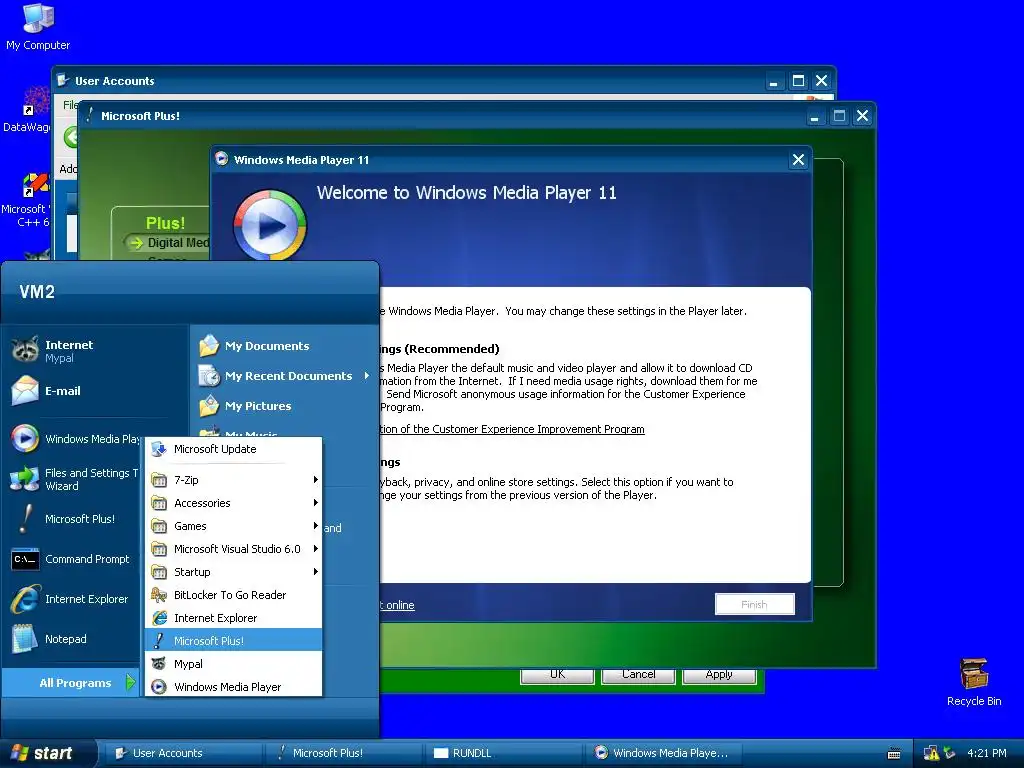Screen dimensions: 1024x768
Task: Launch BitLocker To Go Reader
Action: [233, 595]
